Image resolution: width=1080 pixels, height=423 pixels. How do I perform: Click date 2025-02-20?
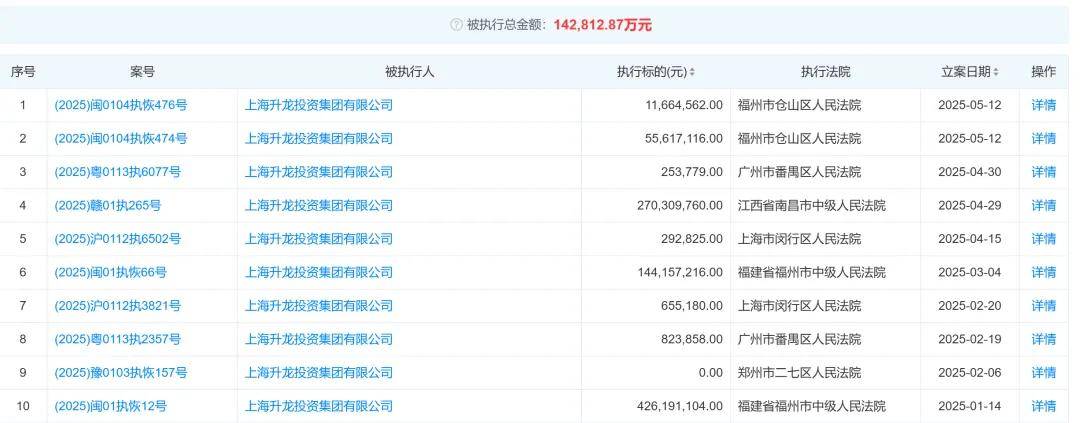coord(970,306)
